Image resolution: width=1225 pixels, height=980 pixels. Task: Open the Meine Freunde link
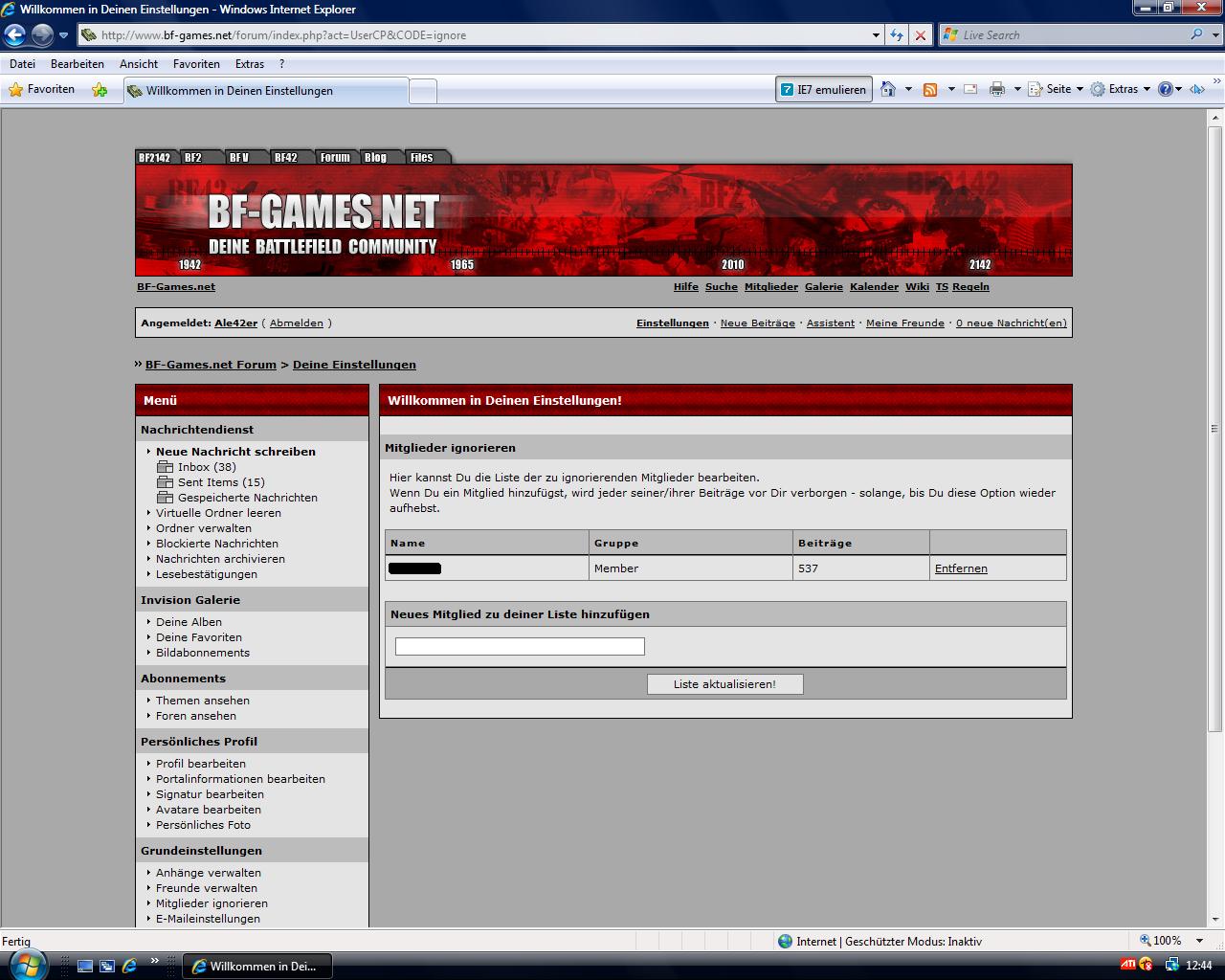[x=905, y=323]
